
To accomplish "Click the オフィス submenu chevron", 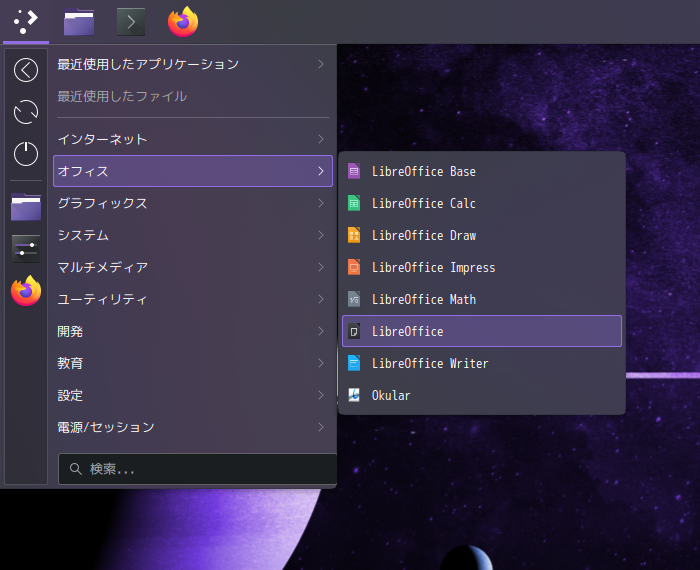I will point(321,171).
